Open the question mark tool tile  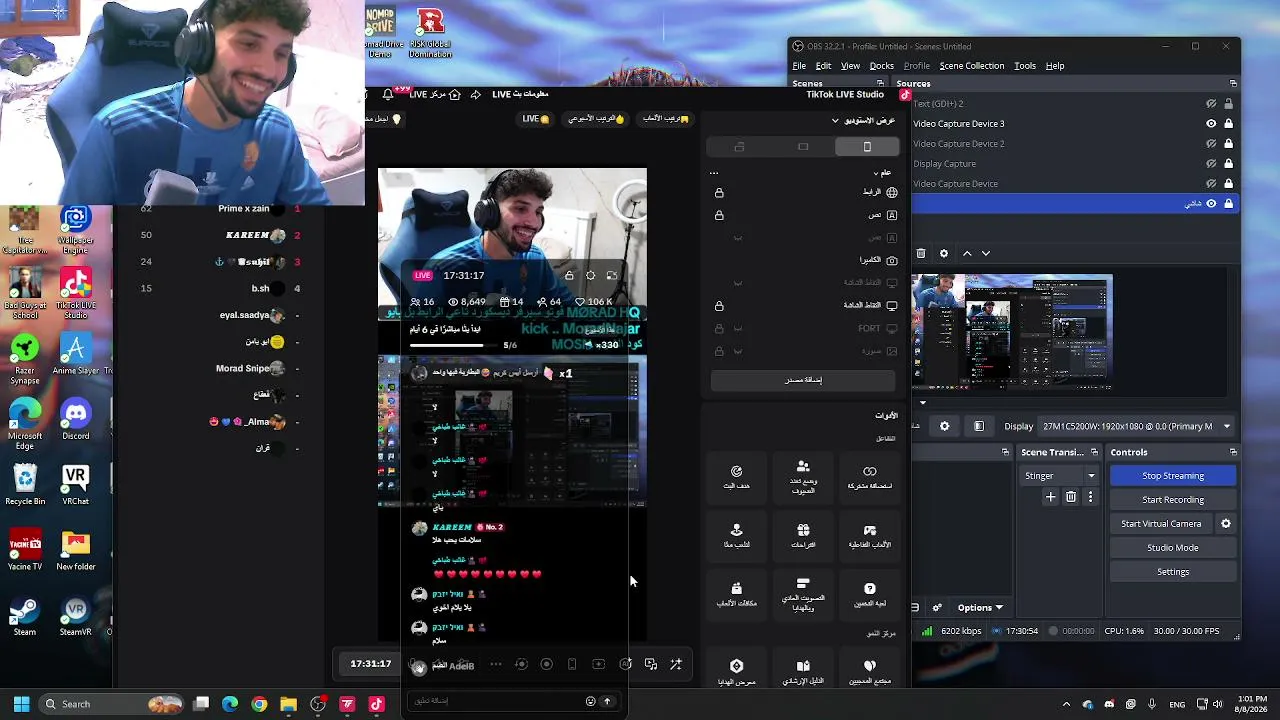[870, 594]
